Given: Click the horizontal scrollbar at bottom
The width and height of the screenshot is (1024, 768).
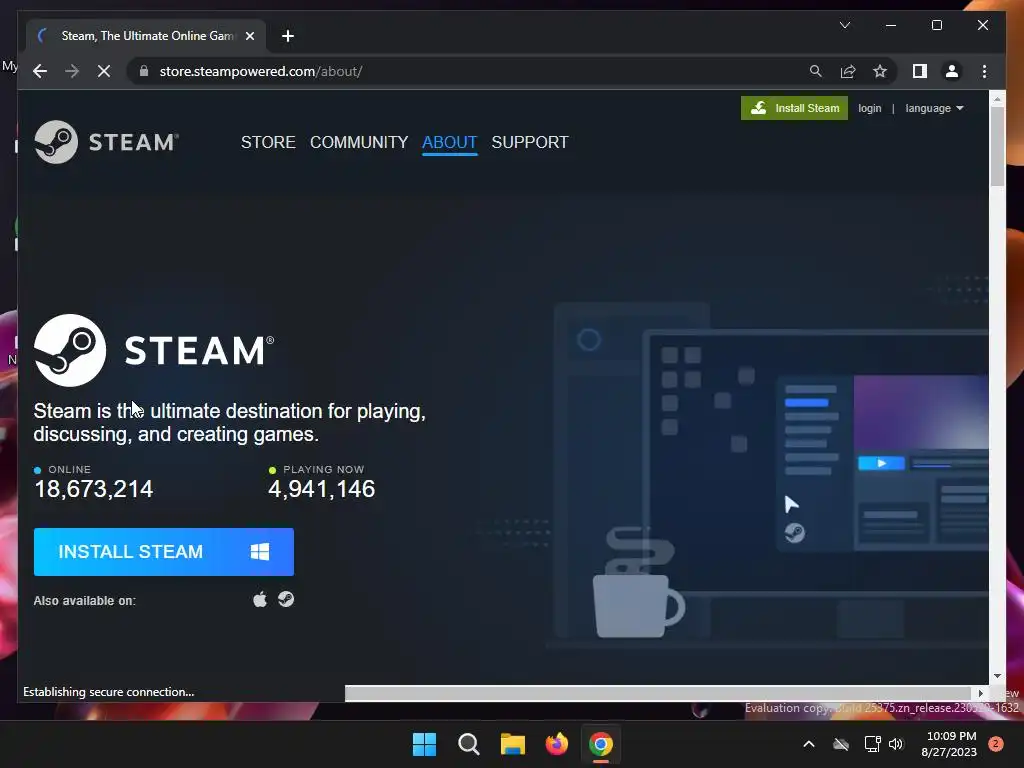Looking at the screenshot, I should pyautogui.click(x=658, y=693).
